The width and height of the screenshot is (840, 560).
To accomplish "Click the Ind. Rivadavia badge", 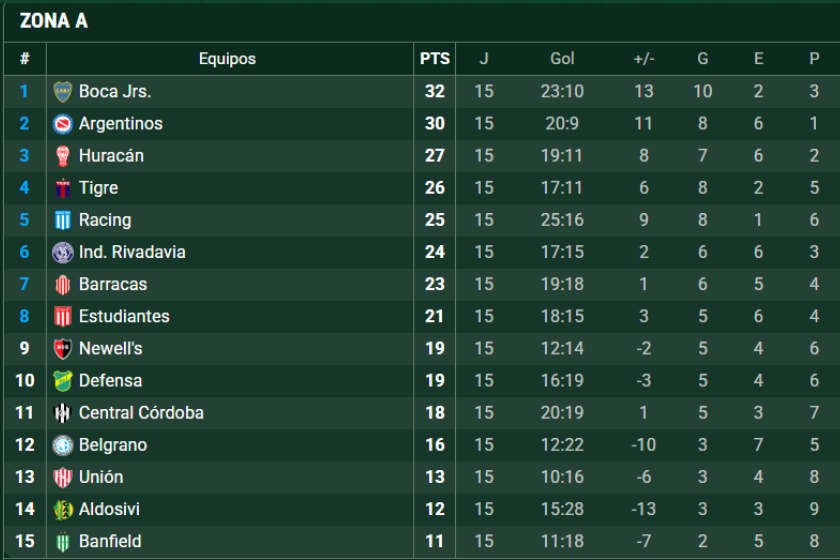I will click(x=63, y=252).
